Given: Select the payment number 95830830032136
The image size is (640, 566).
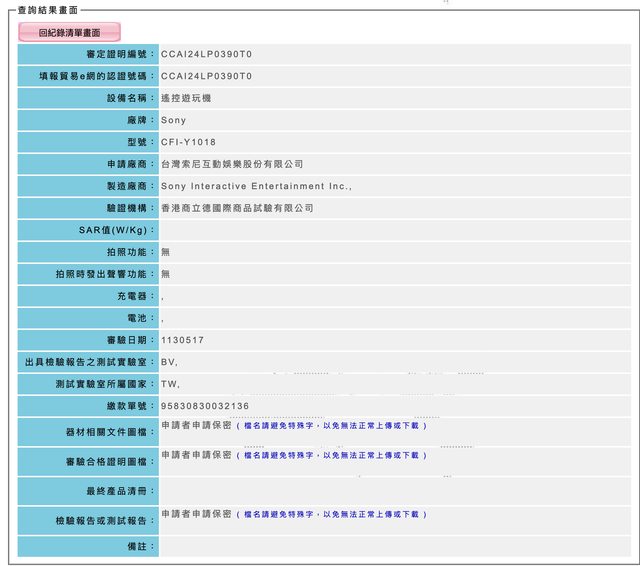Looking at the screenshot, I should click(205, 406).
